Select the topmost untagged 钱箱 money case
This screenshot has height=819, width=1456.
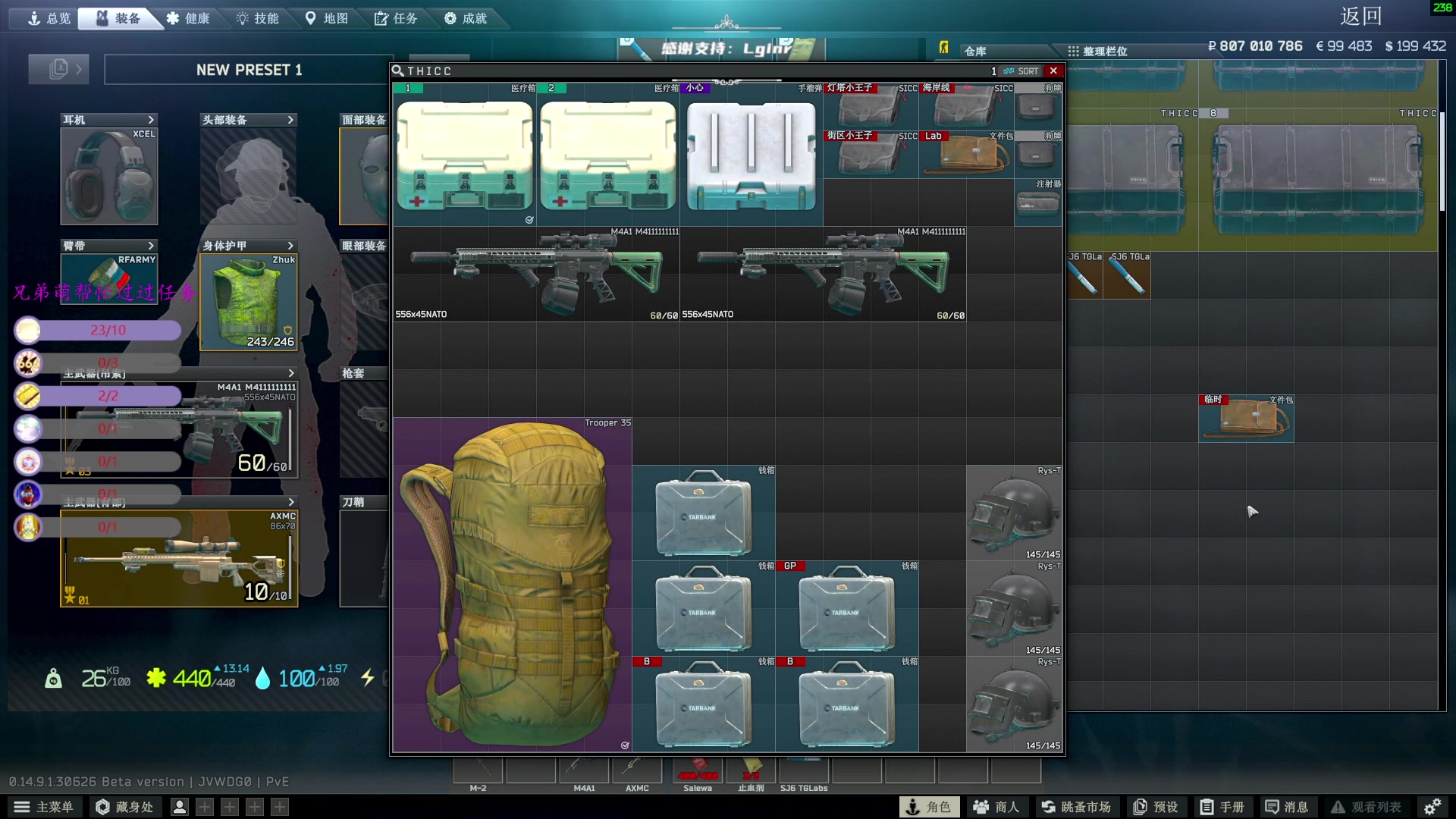click(x=704, y=513)
